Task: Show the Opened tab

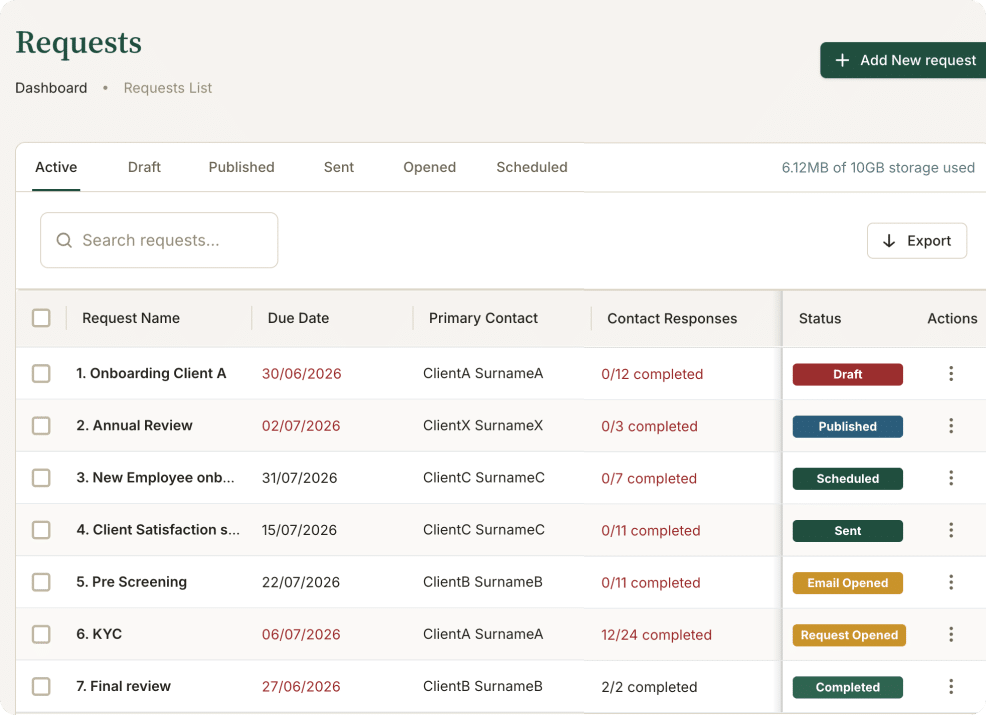Action: [x=429, y=167]
